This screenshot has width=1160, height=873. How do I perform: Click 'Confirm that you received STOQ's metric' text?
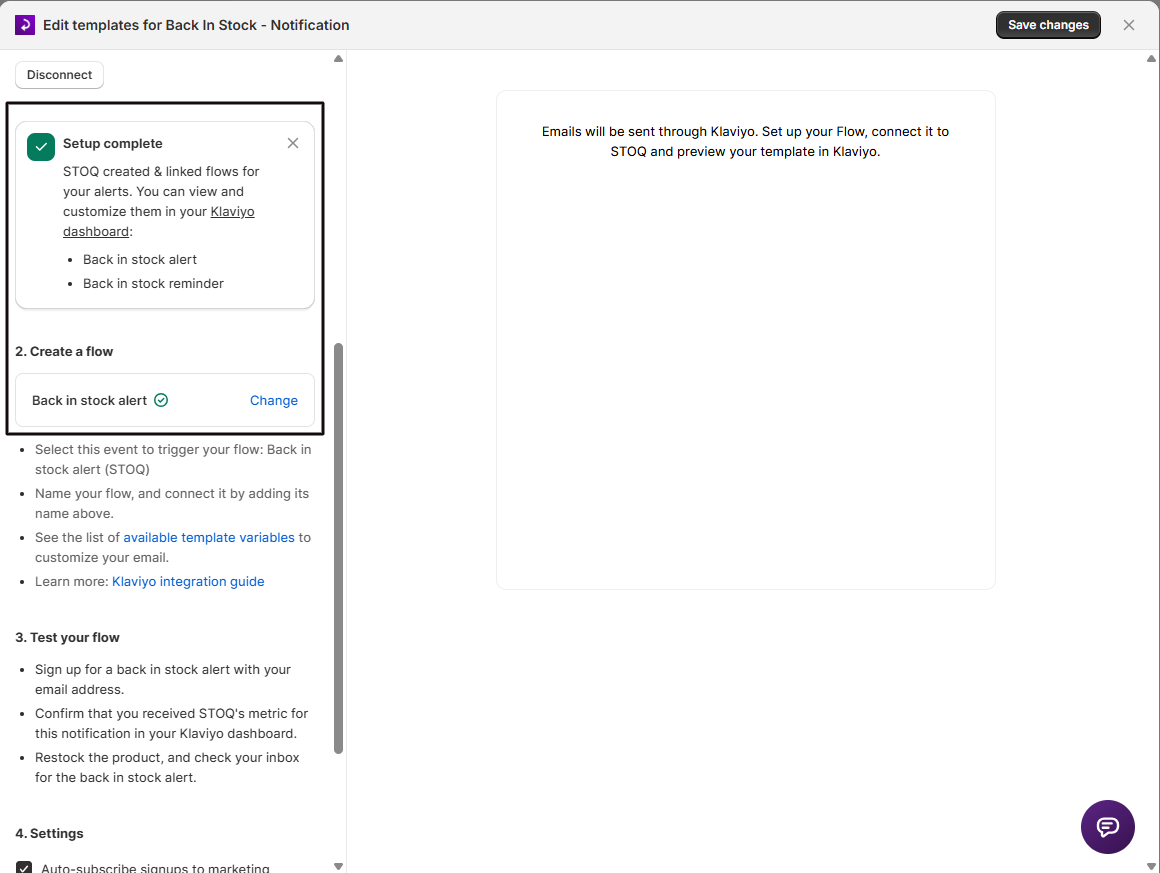(172, 724)
